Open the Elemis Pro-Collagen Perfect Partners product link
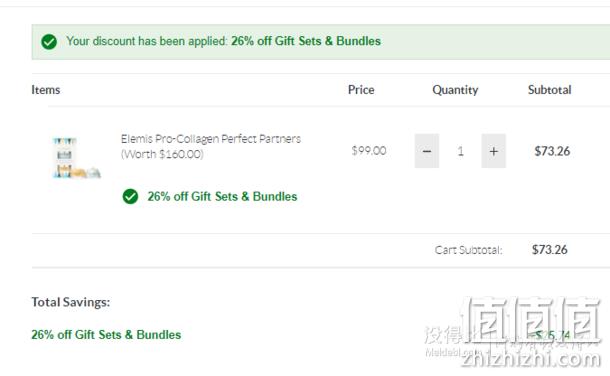This screenshot has width=610, height=376. 210,146
